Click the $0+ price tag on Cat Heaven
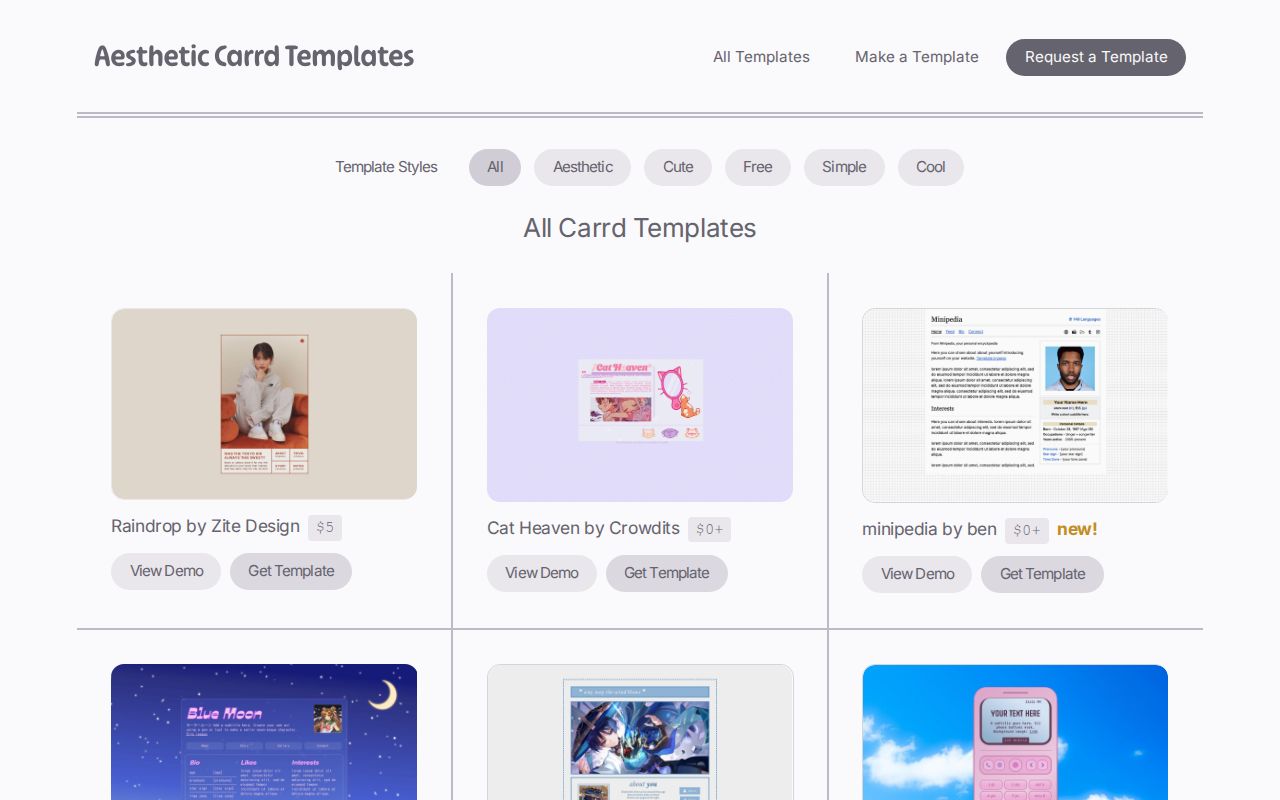The width and height of the screenshot is (1280, 800). pos(709,529)
